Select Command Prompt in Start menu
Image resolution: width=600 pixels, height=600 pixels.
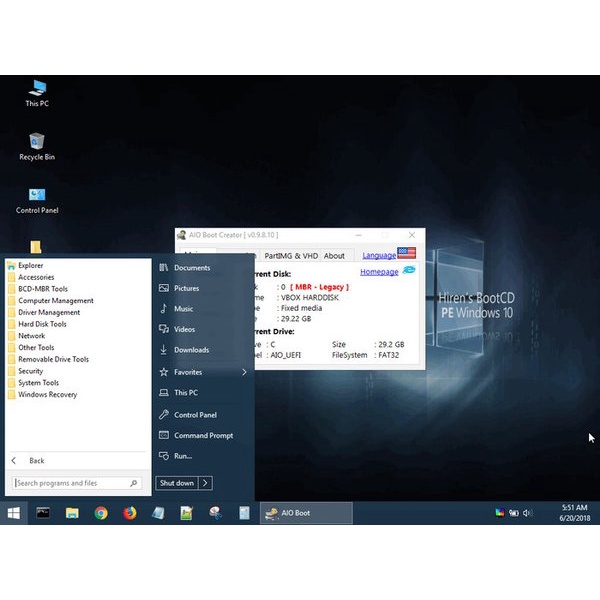(203, 435)
